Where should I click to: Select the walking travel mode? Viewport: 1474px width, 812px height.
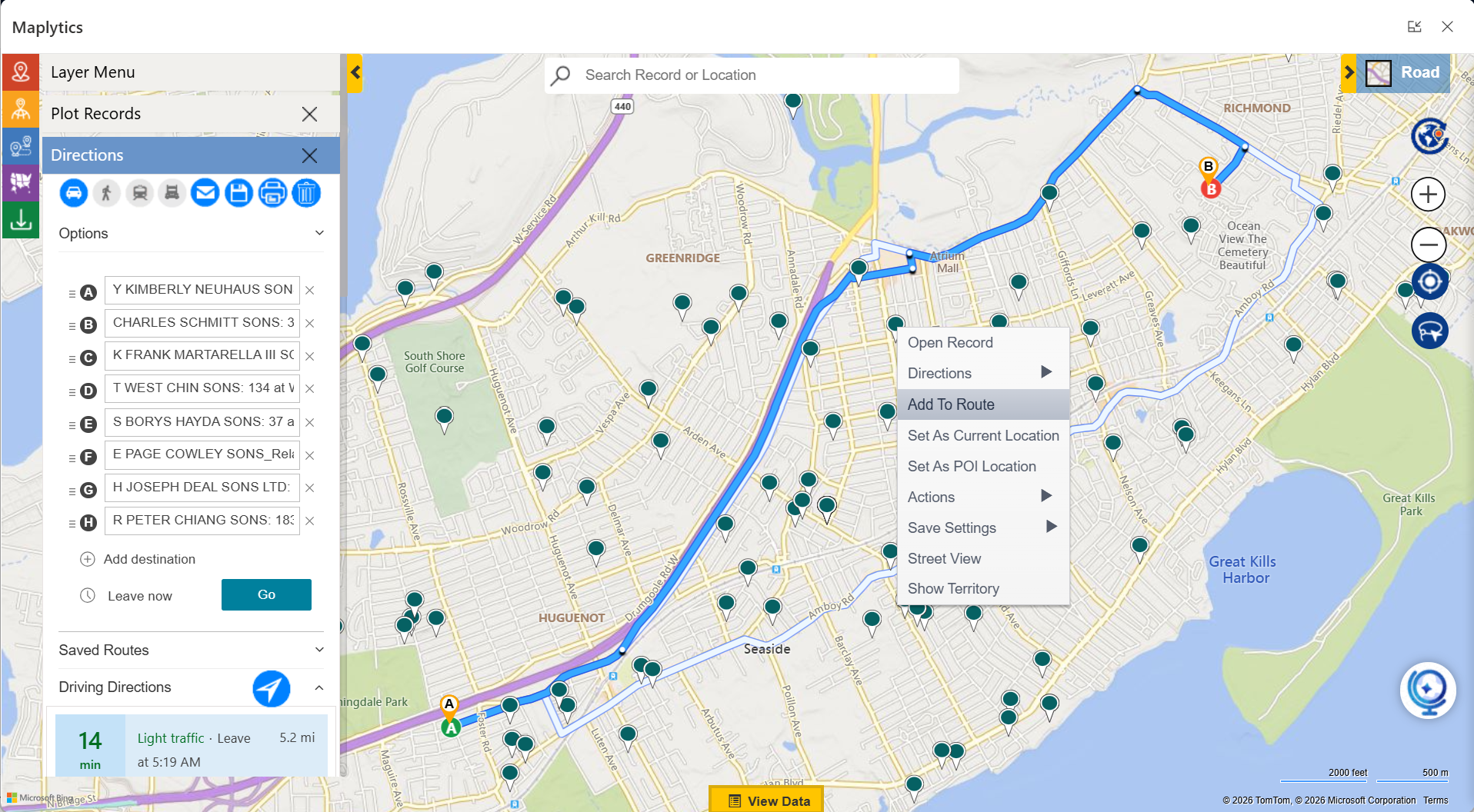(x=107, y=192)
